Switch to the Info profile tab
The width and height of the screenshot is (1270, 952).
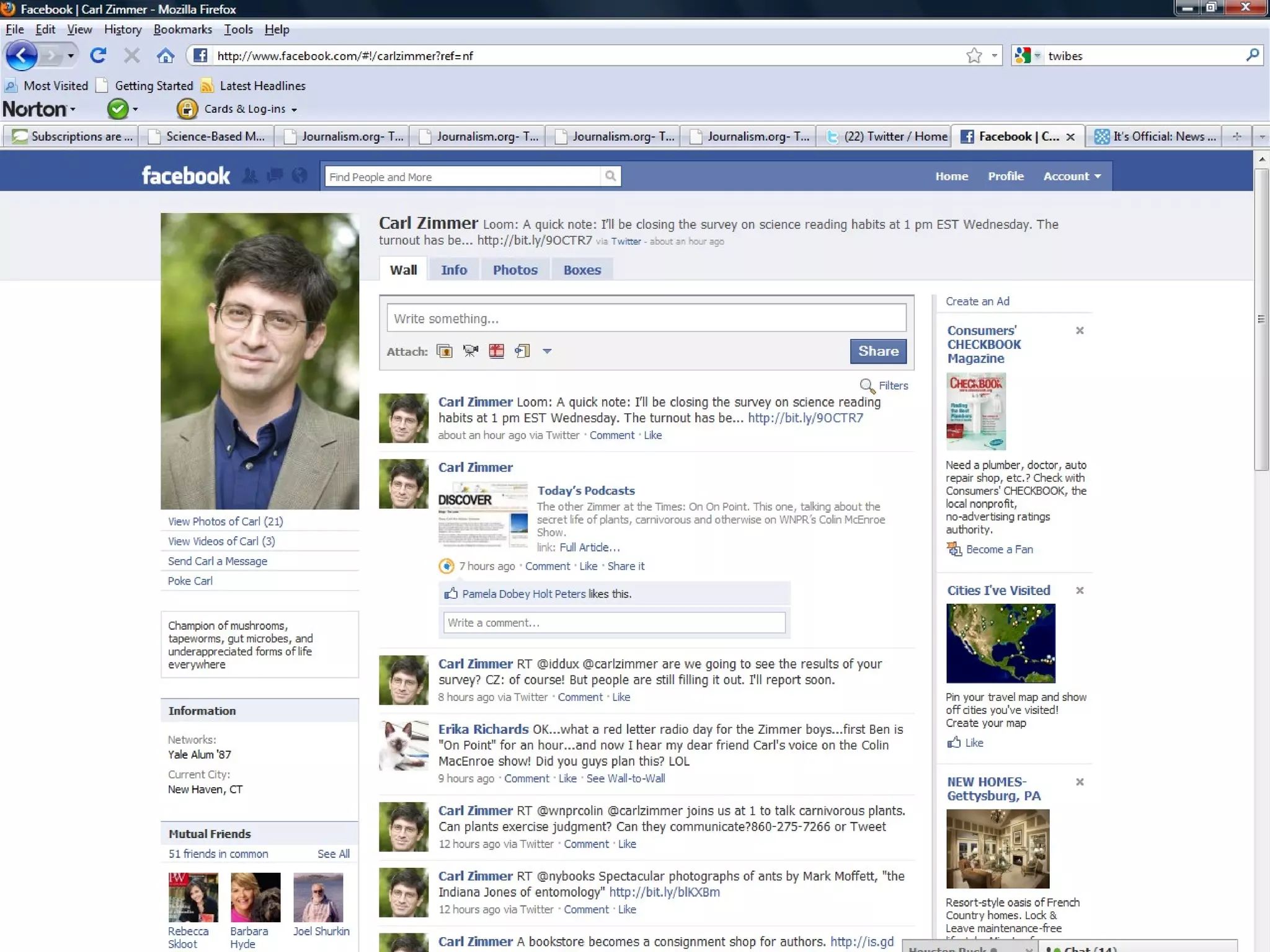click(454, 270)
